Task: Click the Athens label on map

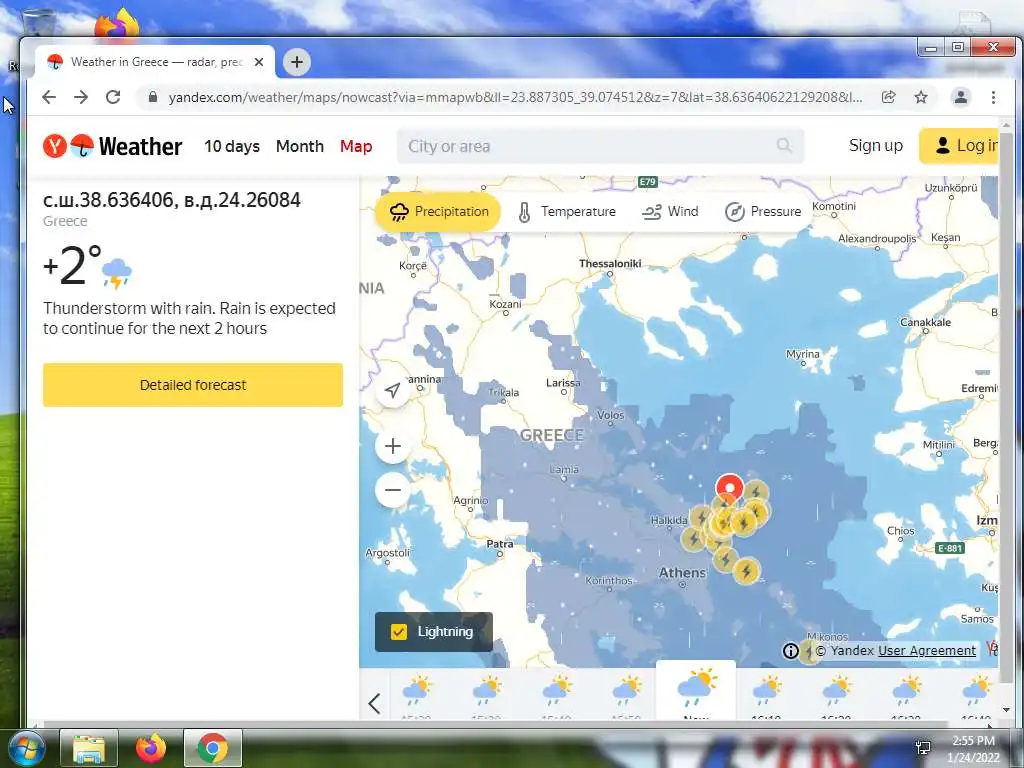Action: click(682, 573)
